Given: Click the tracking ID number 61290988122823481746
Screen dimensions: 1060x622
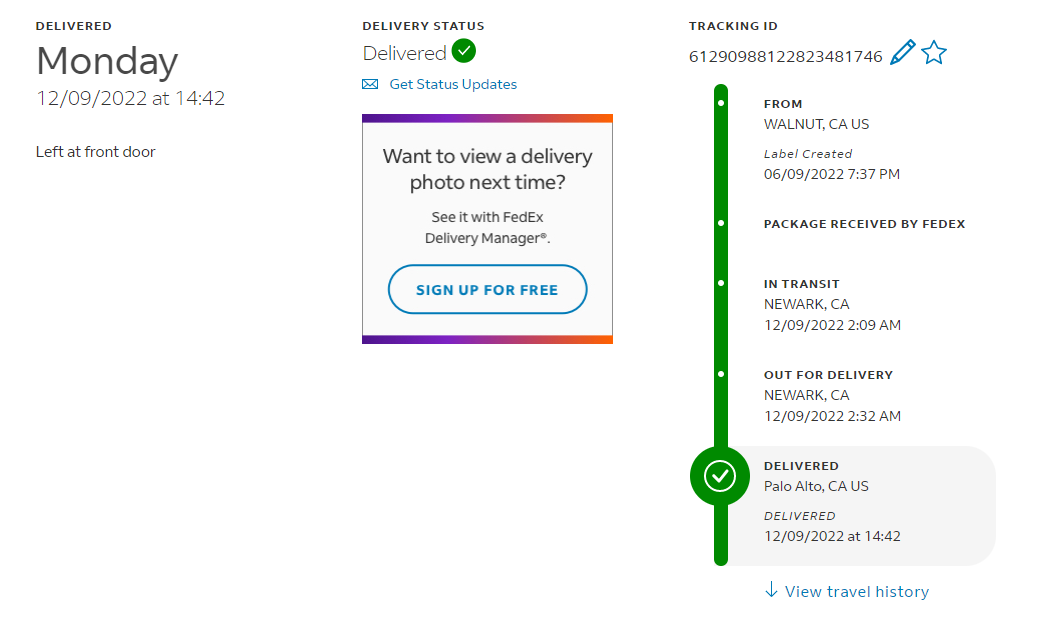Looking at the screenshot, I should point(786,56).
